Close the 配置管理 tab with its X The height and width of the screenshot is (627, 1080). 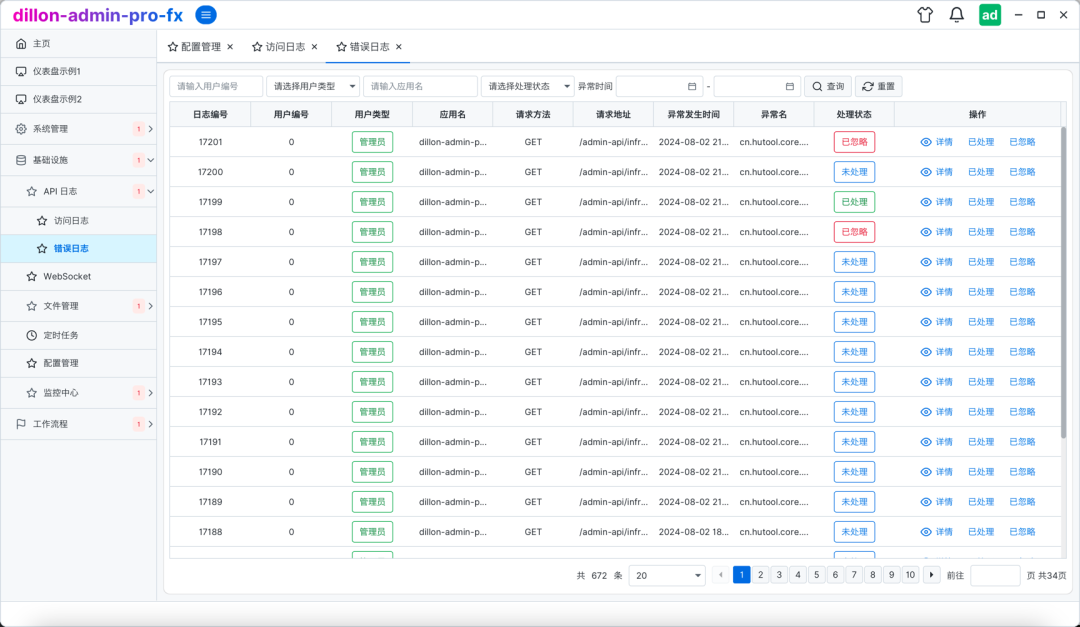230,47
